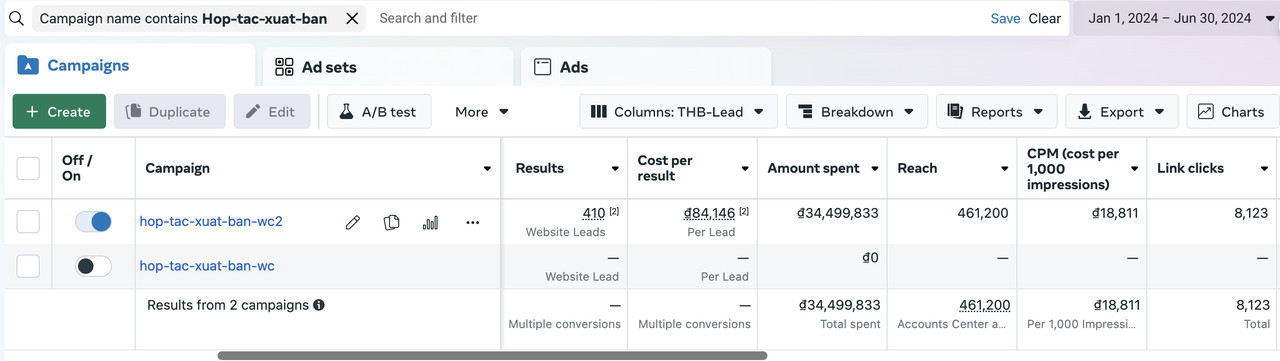Duplicate hop-tac-xuat-ban-wc2 using the copy icon
1280x361 pixels.
tap(392, 222)
